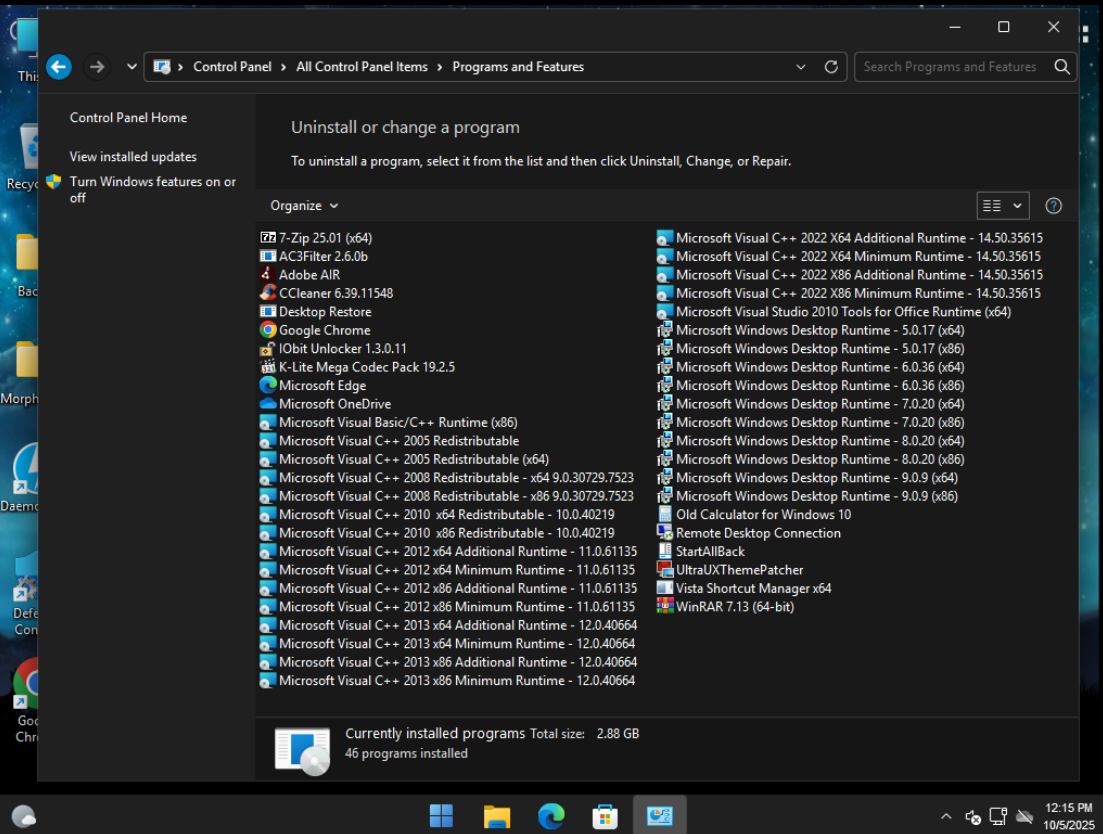
Task: Expand the address bar history dropdown
Action: click(x=800, y=67)
